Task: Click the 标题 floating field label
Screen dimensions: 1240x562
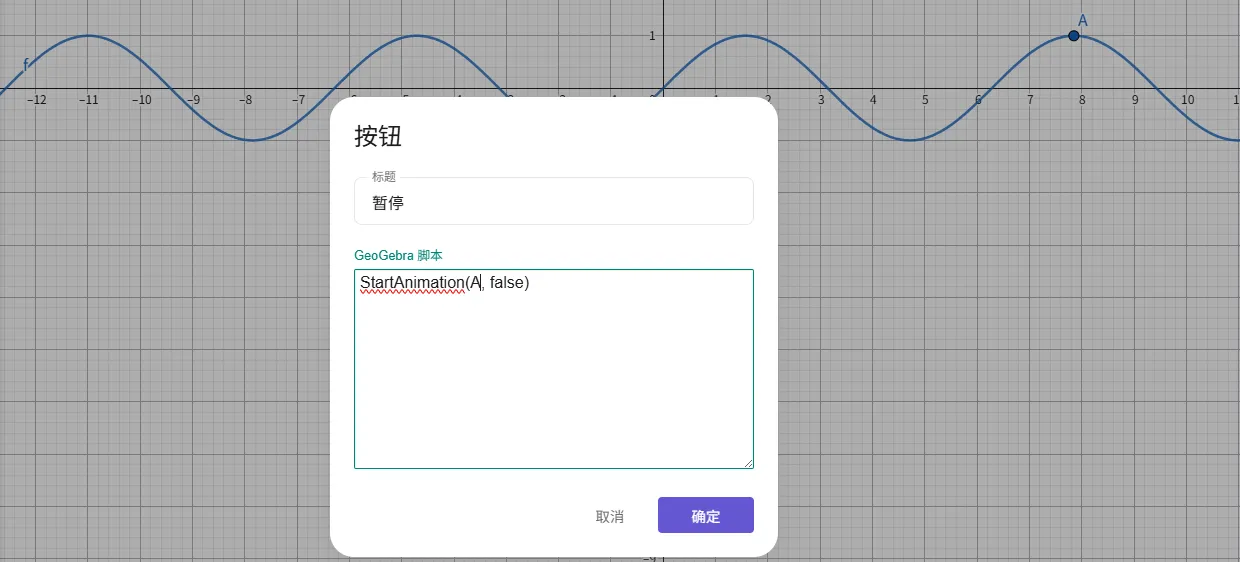Action: pos(384,177)
